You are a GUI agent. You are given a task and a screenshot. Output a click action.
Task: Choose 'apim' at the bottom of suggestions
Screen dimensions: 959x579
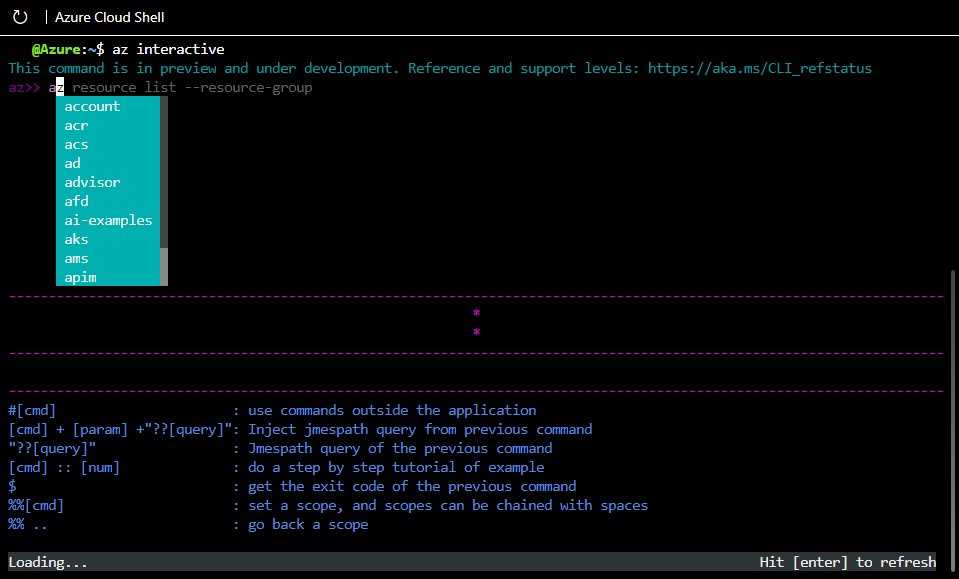(x=80, y=277)
